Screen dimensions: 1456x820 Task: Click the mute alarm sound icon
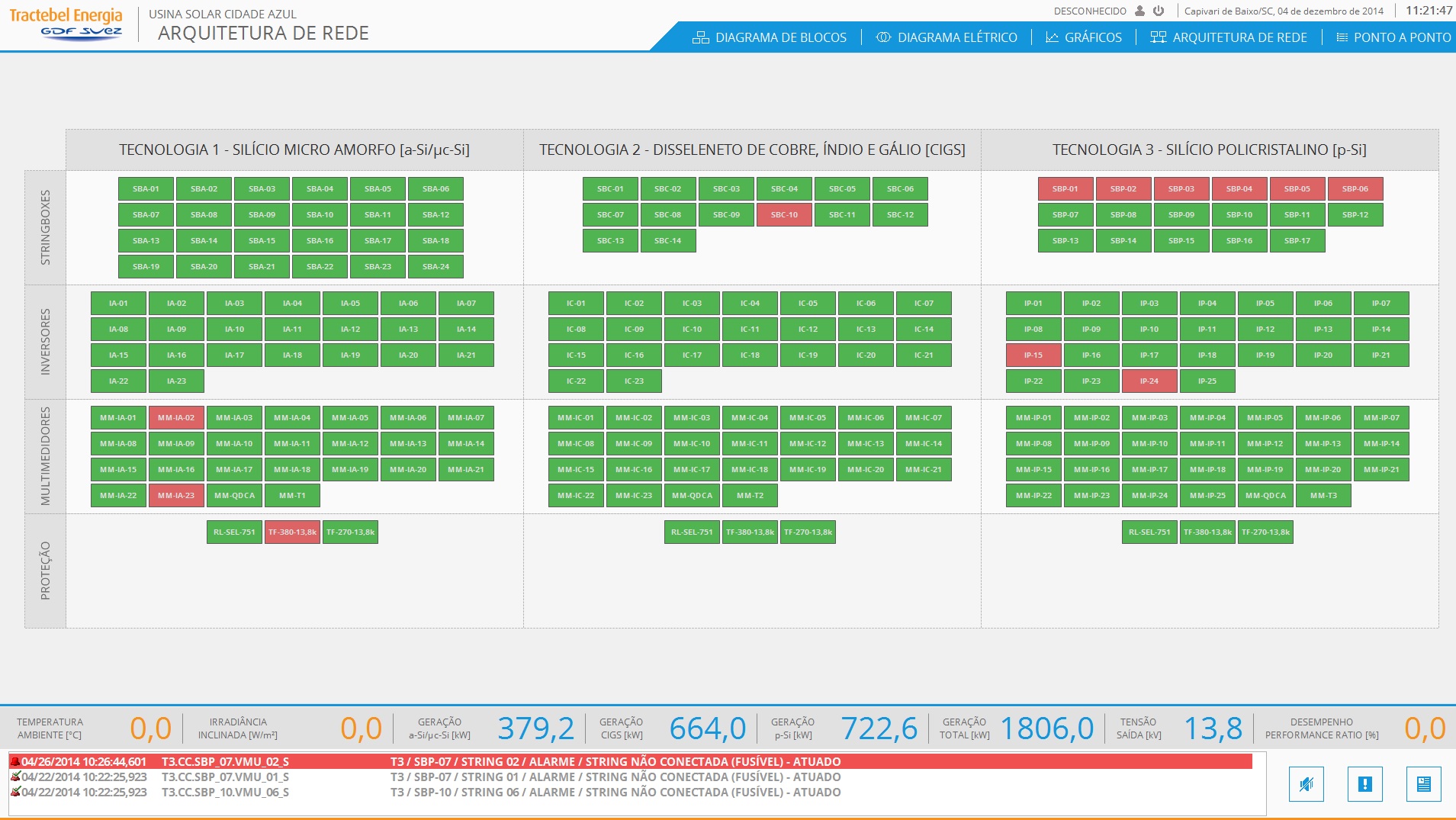click(1307, 784)
